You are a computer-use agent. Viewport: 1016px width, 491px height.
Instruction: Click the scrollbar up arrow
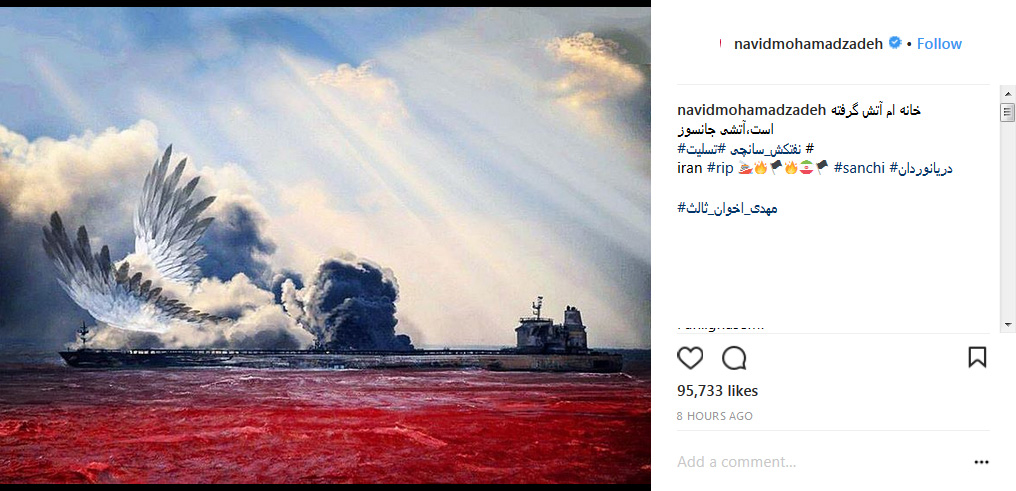(x=1008, y=93)
